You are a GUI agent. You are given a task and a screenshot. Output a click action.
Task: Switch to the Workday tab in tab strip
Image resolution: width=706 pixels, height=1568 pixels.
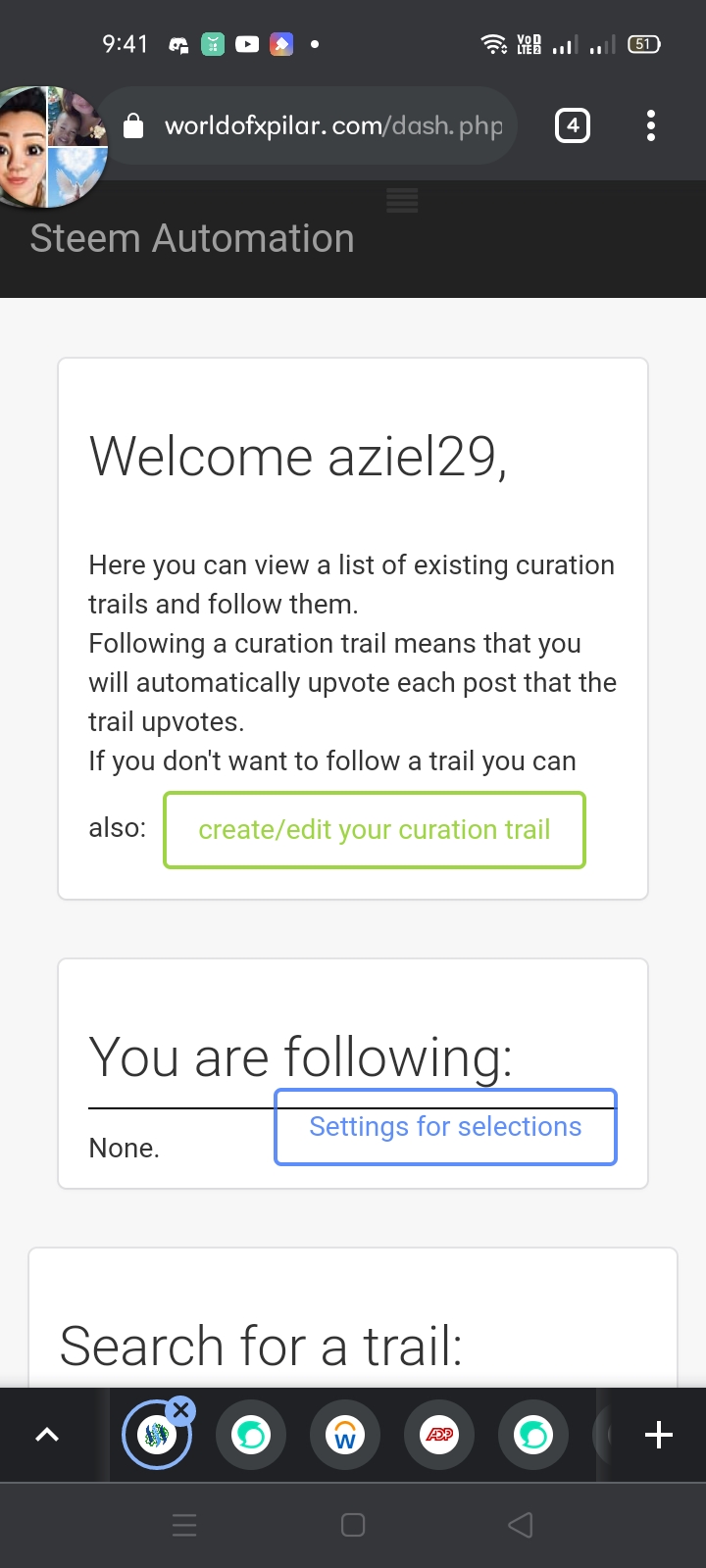point(345,1436)
